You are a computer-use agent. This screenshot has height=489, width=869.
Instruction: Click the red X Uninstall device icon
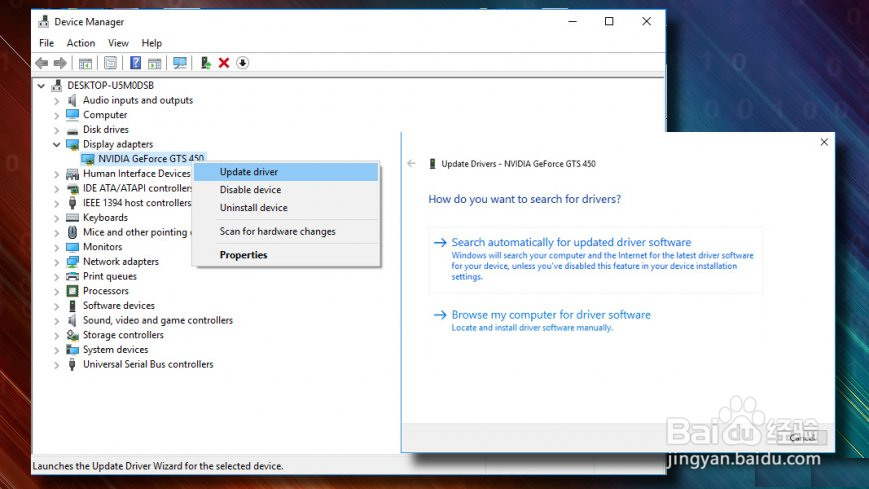pyautogui.click(x=224, y=63)
